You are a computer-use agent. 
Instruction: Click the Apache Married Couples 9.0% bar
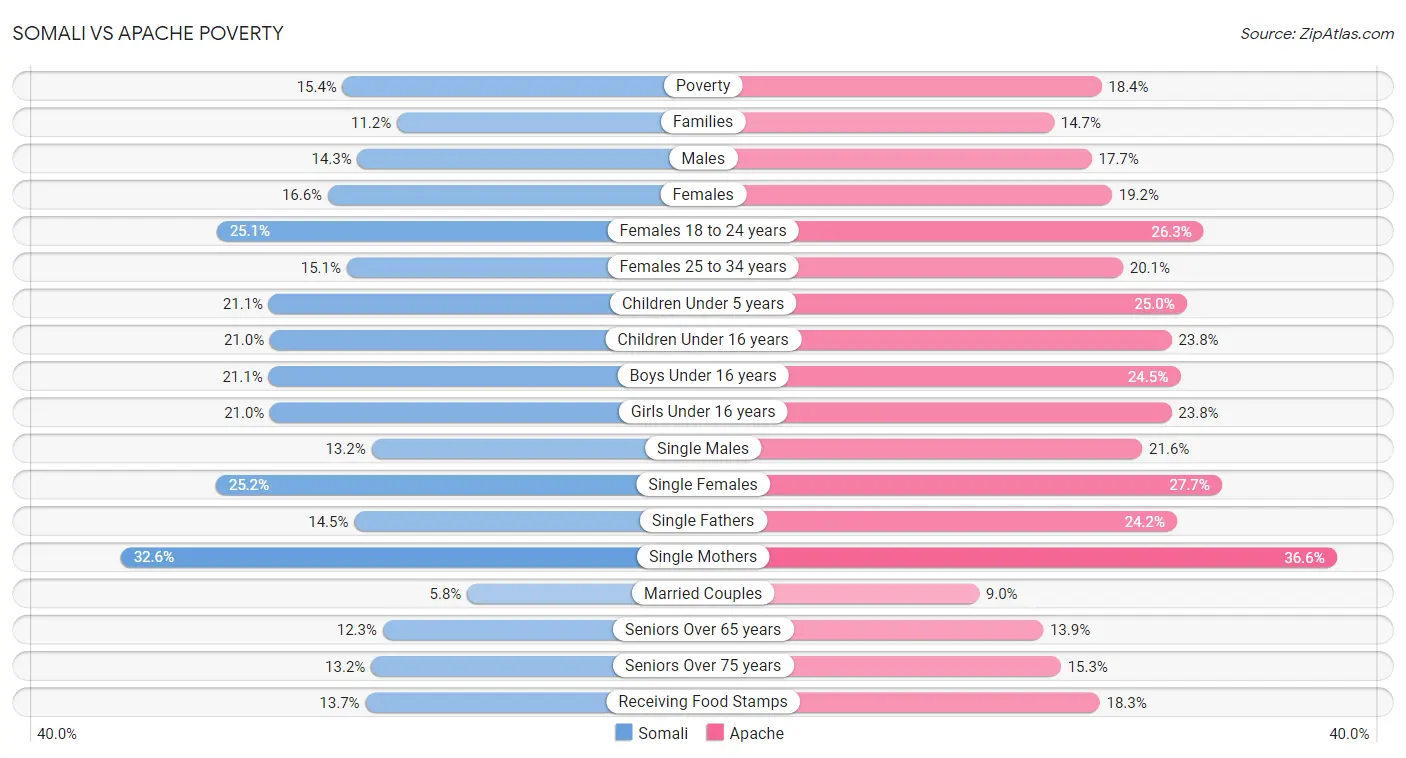coord(841,593)
